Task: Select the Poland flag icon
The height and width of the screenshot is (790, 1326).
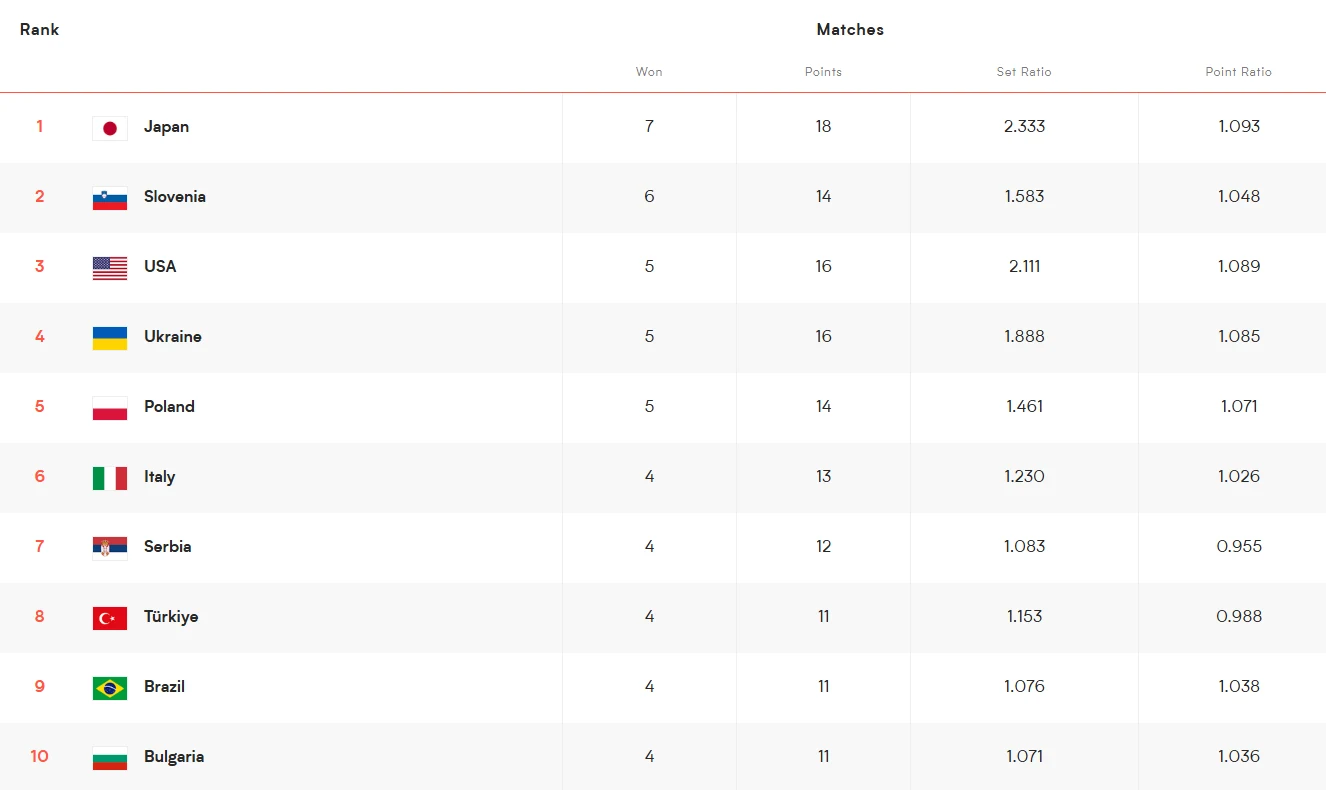Action: click(110, 408)
